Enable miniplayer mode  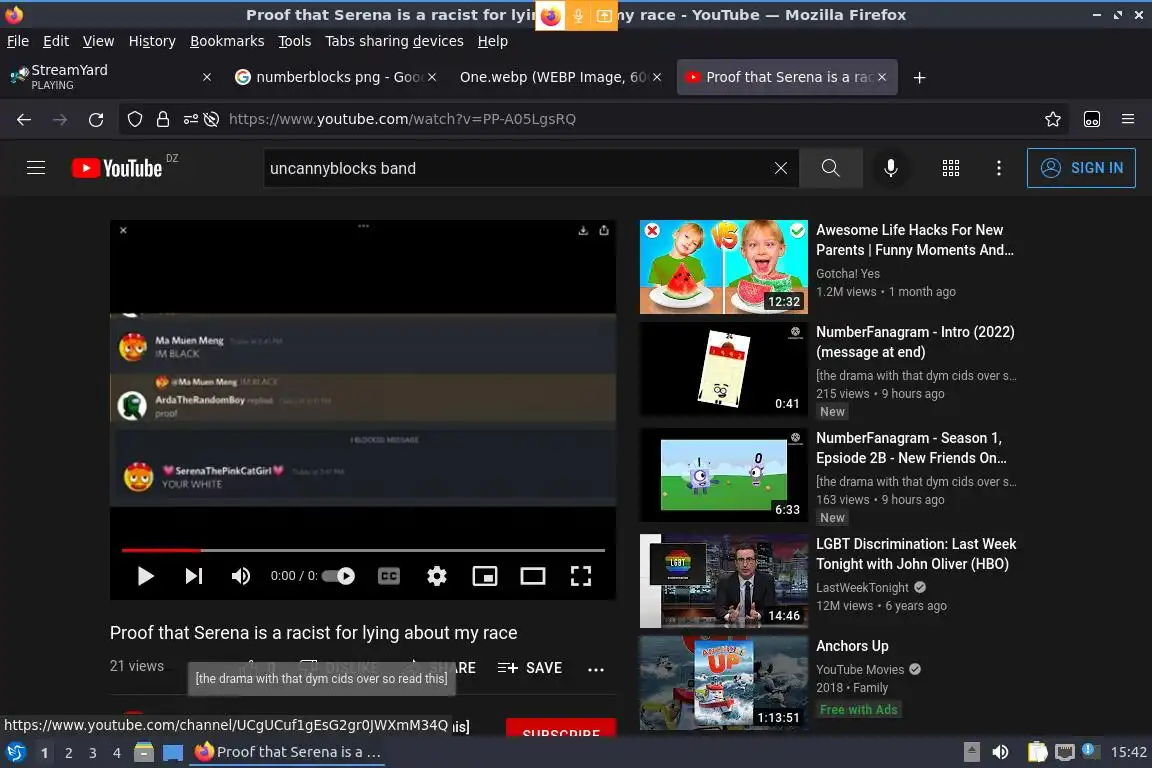(x=485, y=576)
